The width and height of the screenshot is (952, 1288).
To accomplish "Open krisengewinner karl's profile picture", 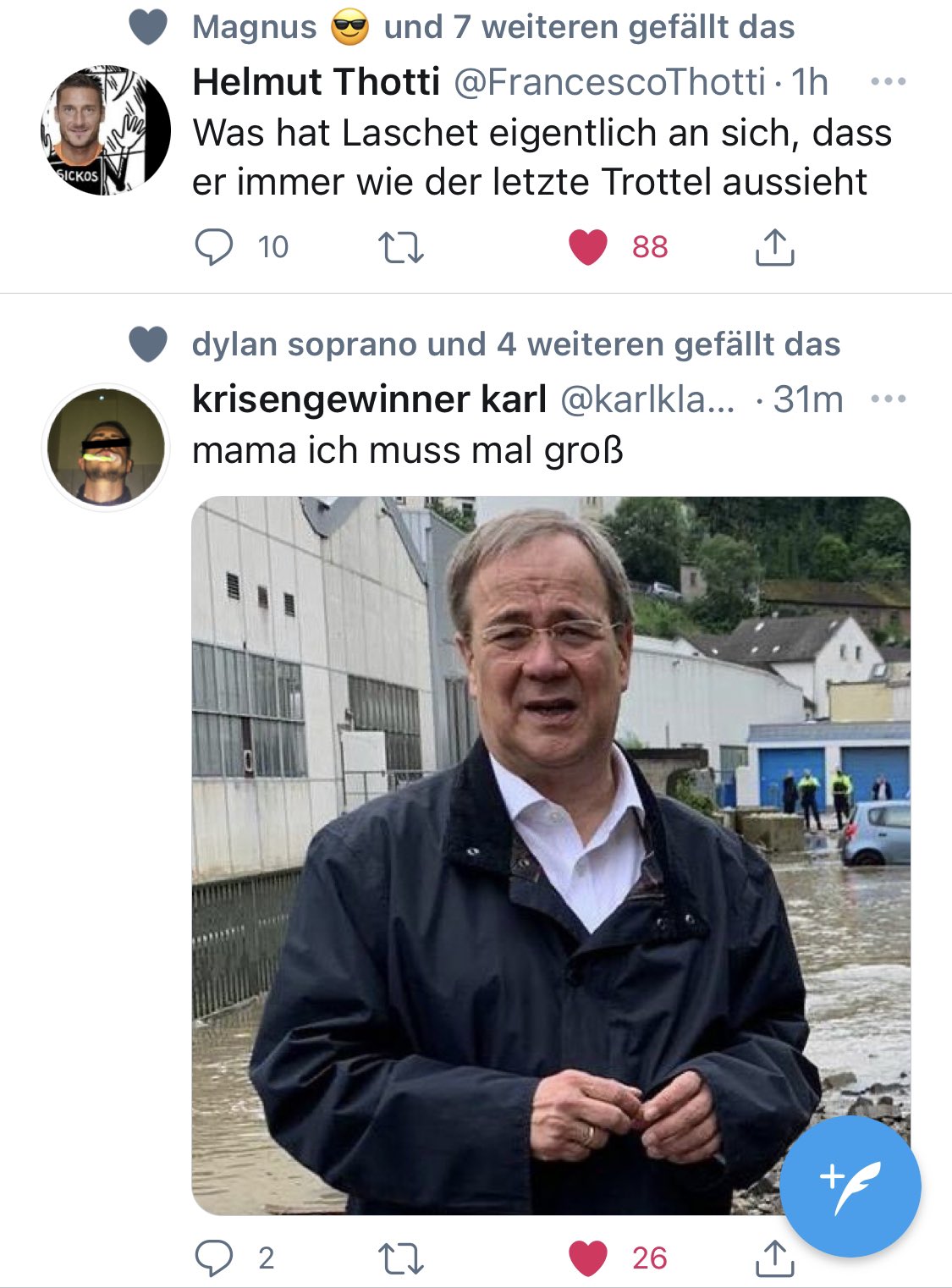I will pyautogui.click(x=106, y=447).
